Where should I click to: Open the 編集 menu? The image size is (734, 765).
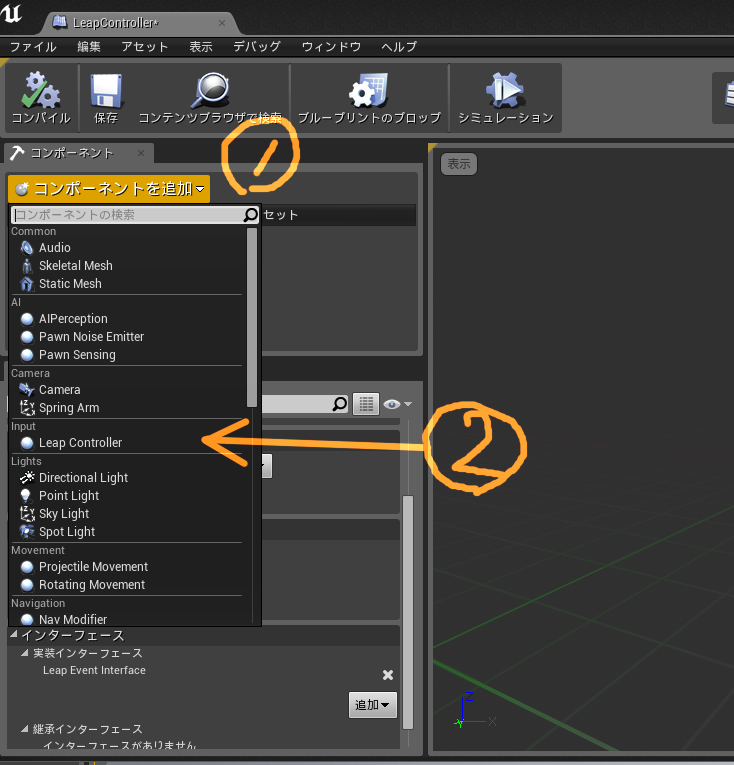(89, 47)
